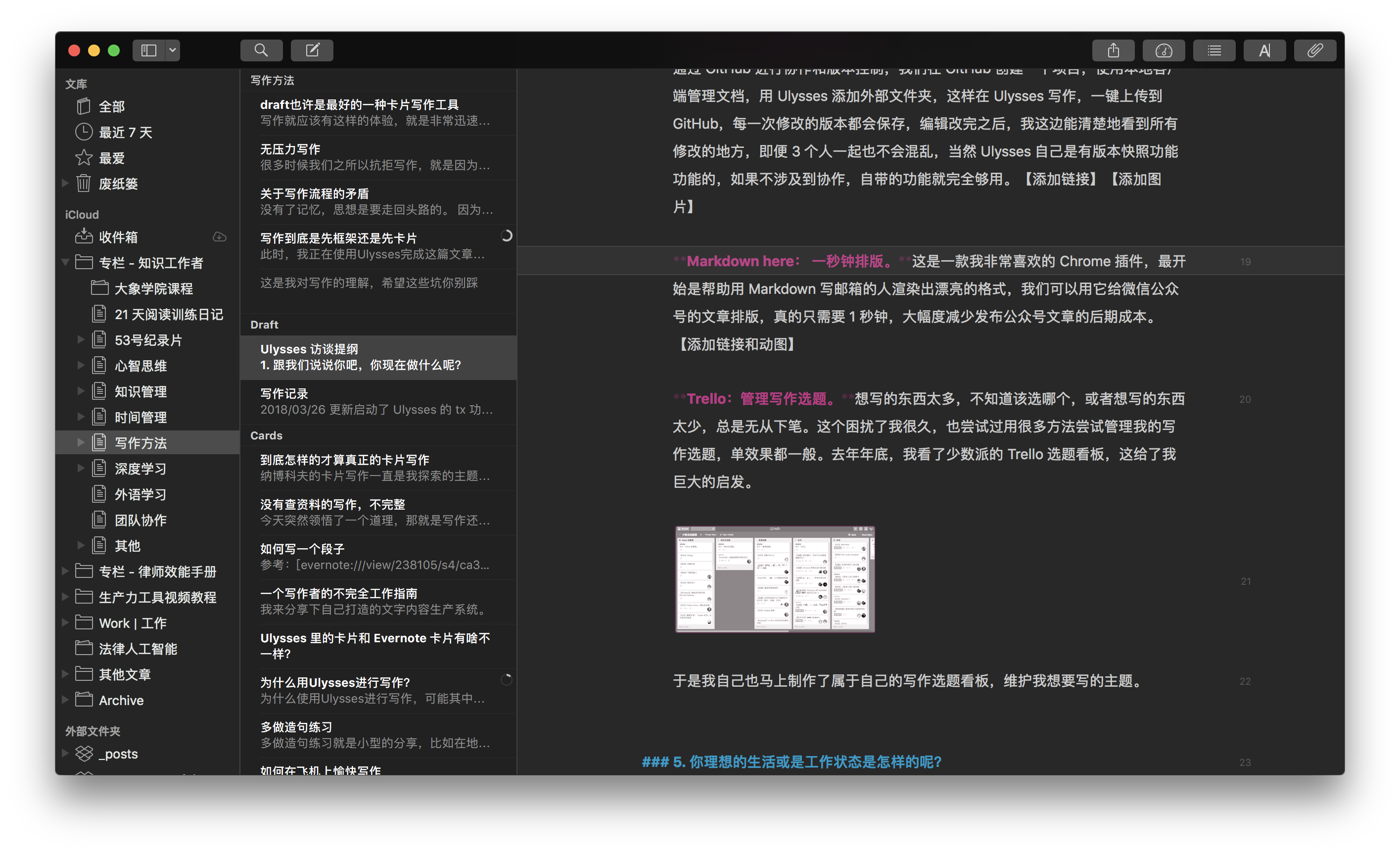This screenshot has width=1400, height=854.
Task: Show the sheet navigation list icon
Action: coord(1214,50)
